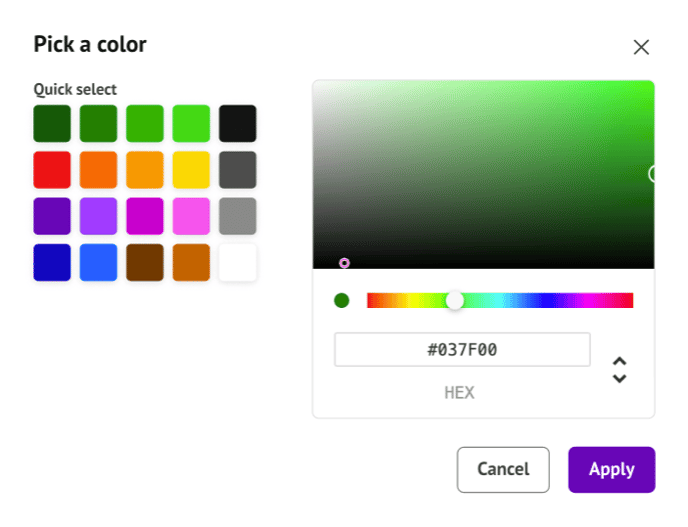The height and width of the screenshot is (527, 688).
Task: Select the magenta swatch
Action: (145, 216)
